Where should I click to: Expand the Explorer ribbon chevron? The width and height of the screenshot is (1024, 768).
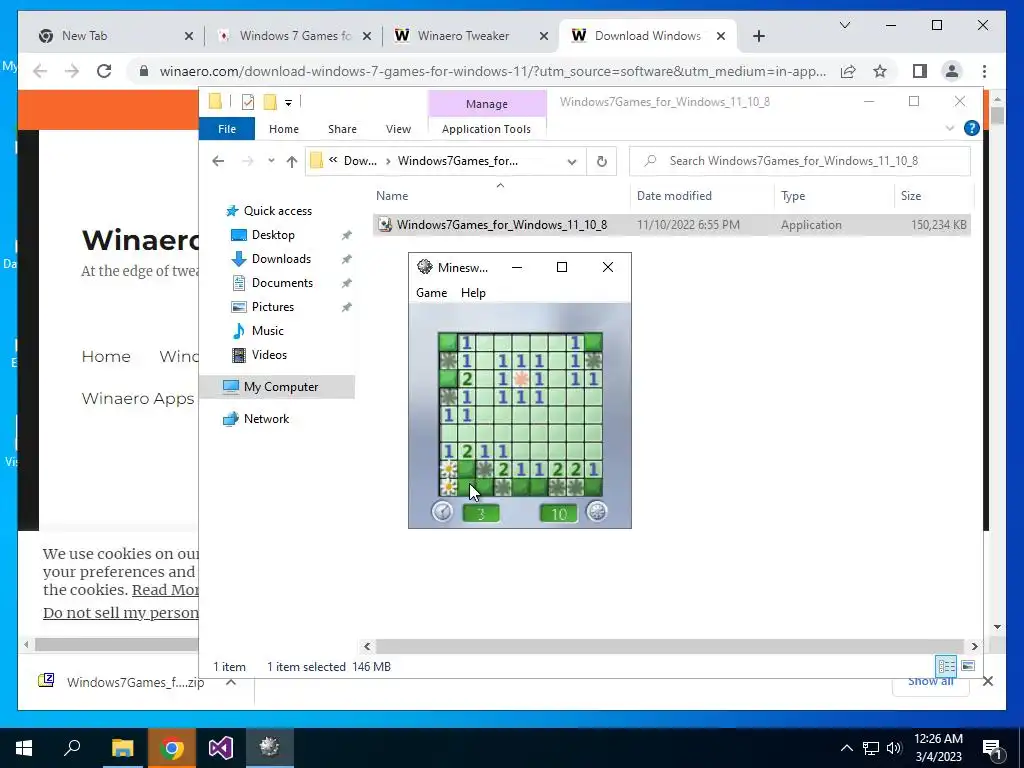(950, 129)
